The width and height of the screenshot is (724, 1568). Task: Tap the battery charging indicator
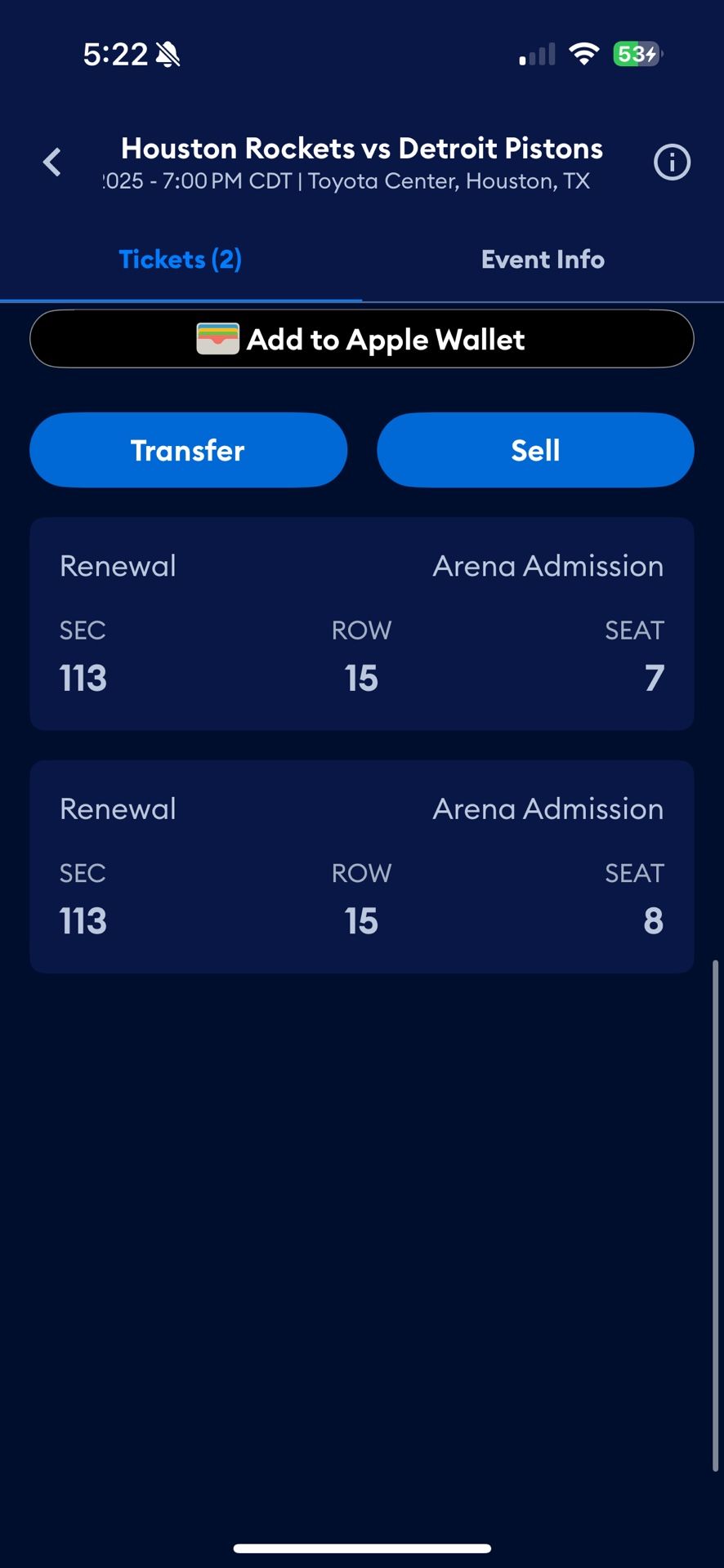637,55
